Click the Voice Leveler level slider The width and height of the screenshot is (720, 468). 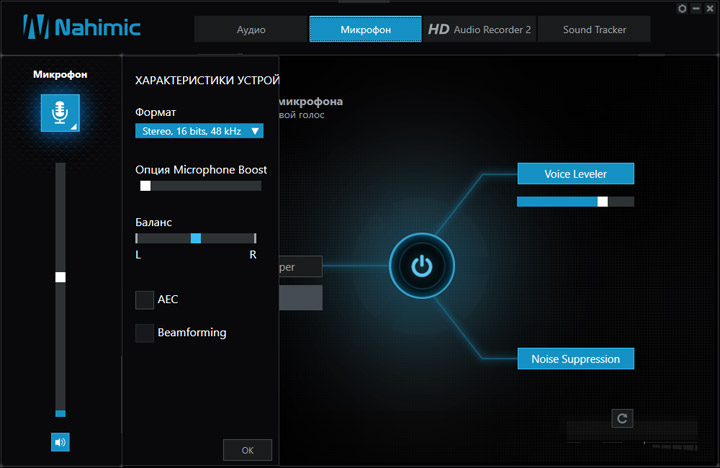[x=575, y=201]
